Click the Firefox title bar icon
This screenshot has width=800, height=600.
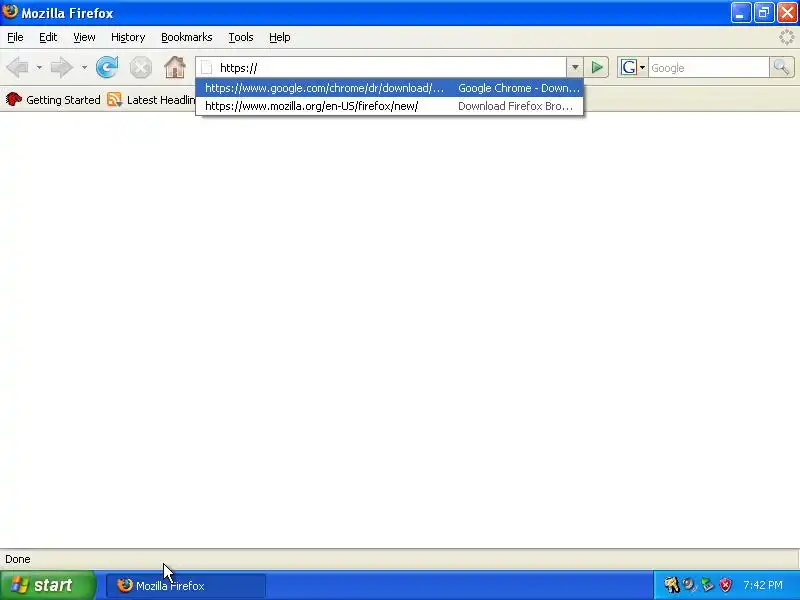[10, 11]
